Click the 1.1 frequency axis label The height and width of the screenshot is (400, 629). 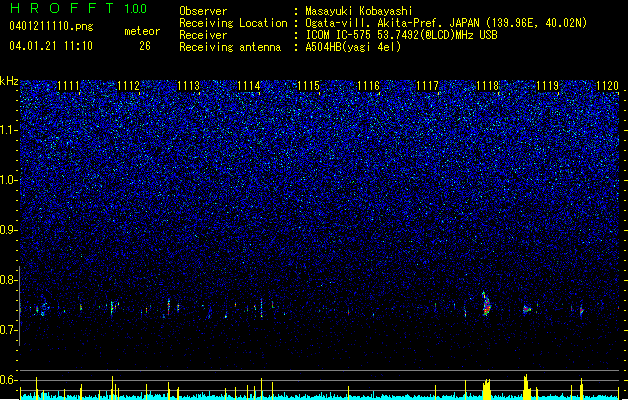[8, 130]
